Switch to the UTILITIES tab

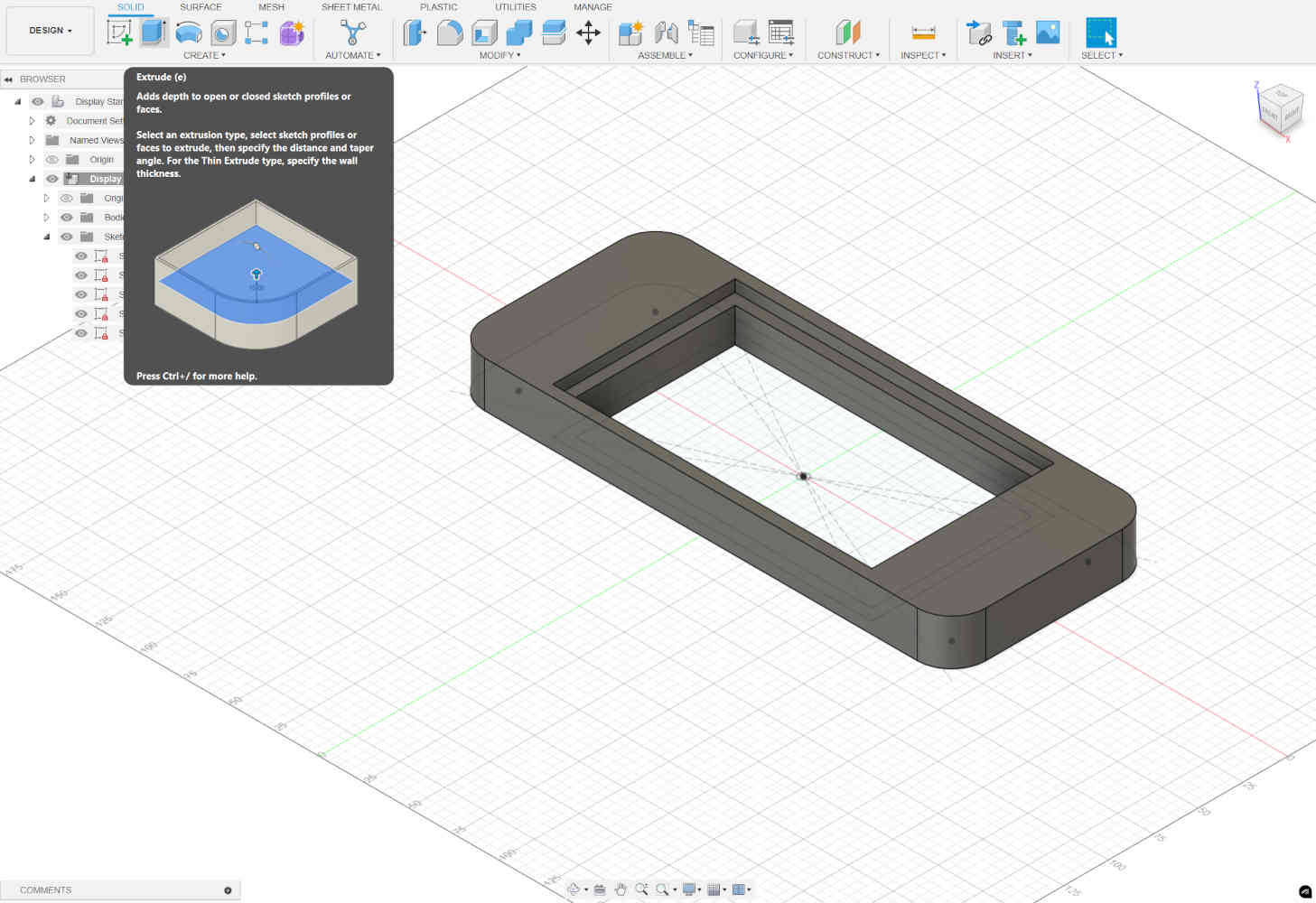tap(516, 7)
